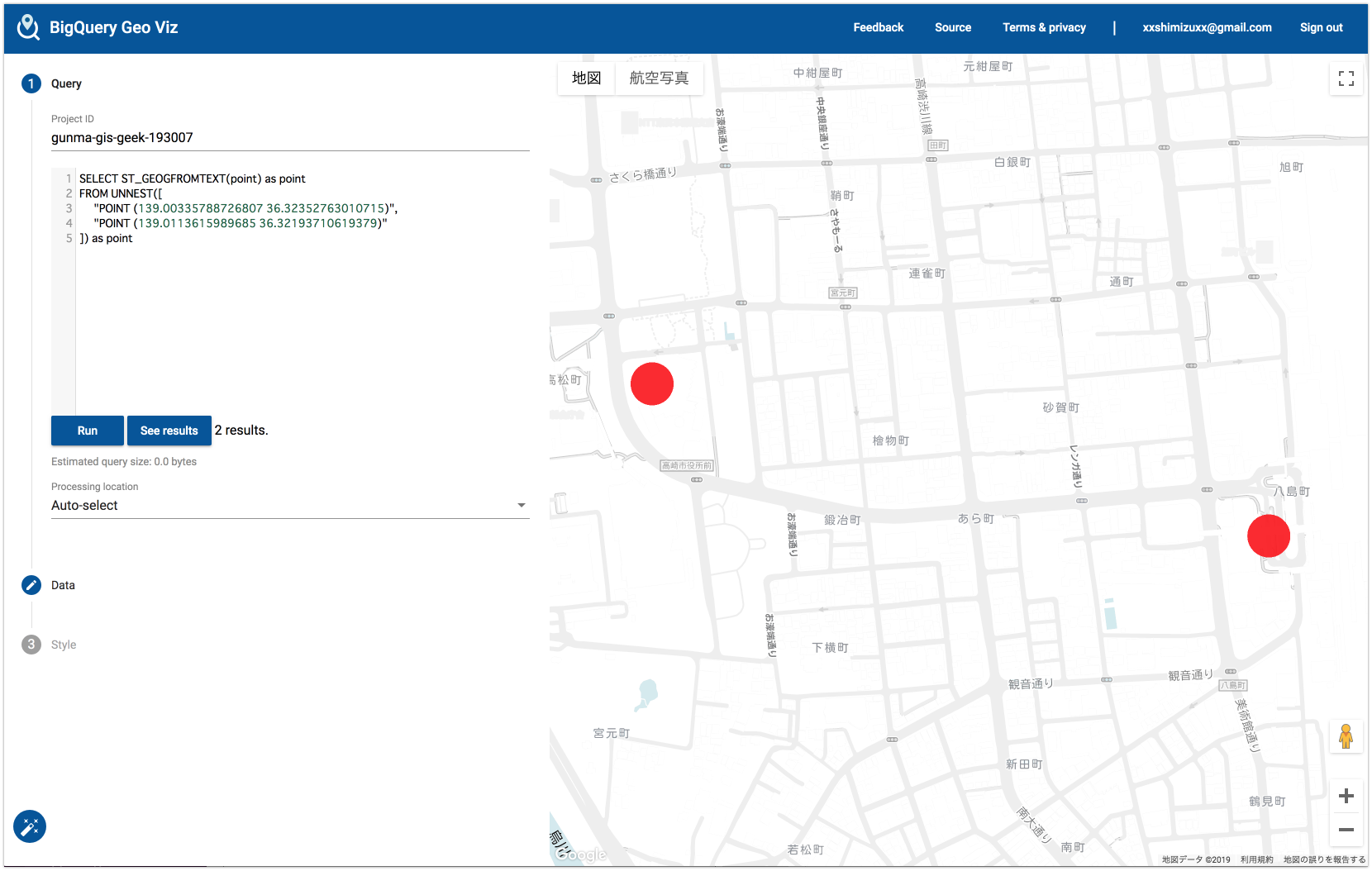Open 利用規約 map terms link
Viewport: 1372px width, 871px height.
(1256, 859)
